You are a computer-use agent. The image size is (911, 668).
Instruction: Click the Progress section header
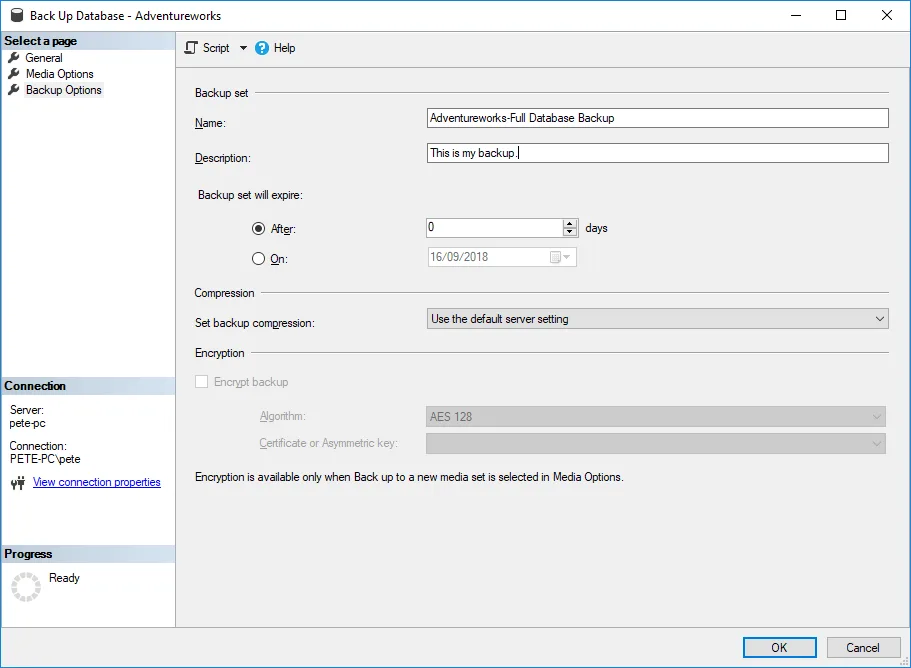(88, 554)
